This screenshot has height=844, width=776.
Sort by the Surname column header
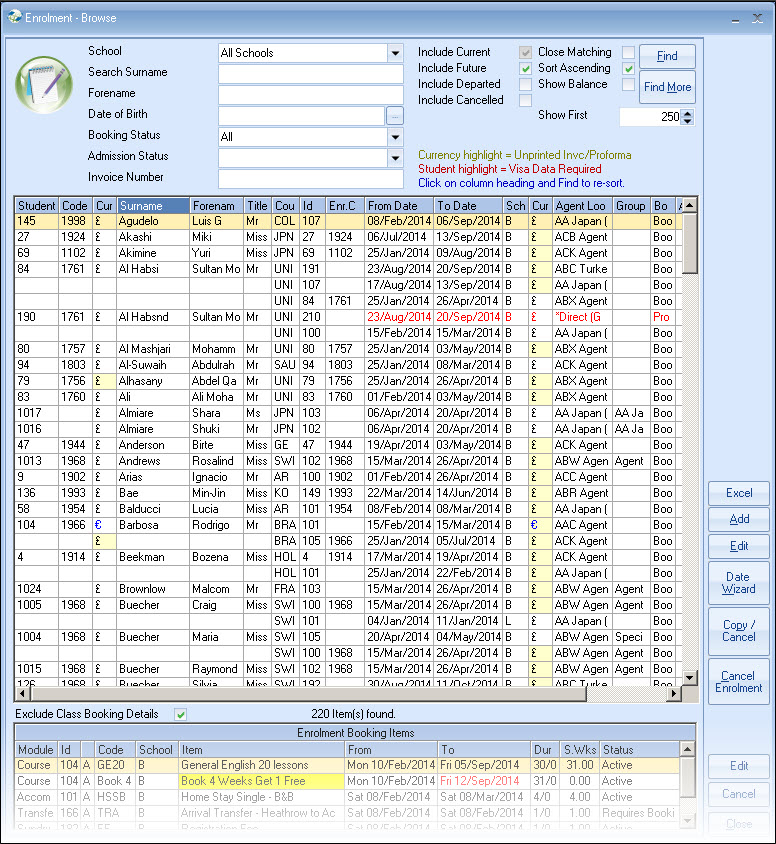coord(152,206)
